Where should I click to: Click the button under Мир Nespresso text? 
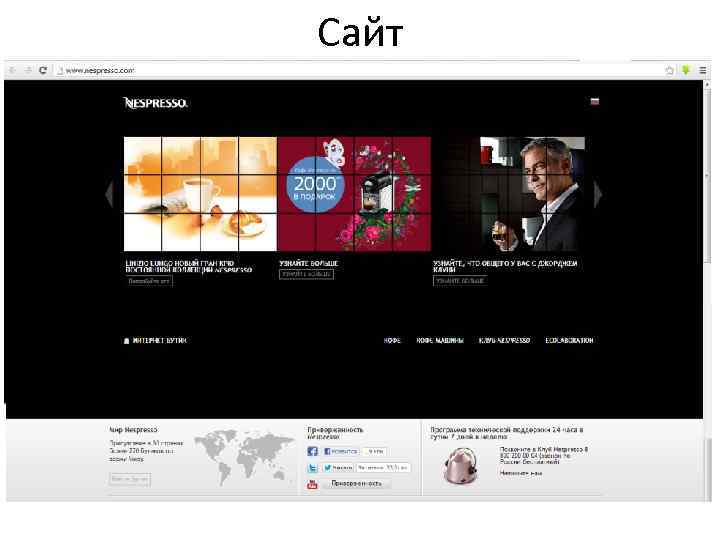tap(130, 479)
